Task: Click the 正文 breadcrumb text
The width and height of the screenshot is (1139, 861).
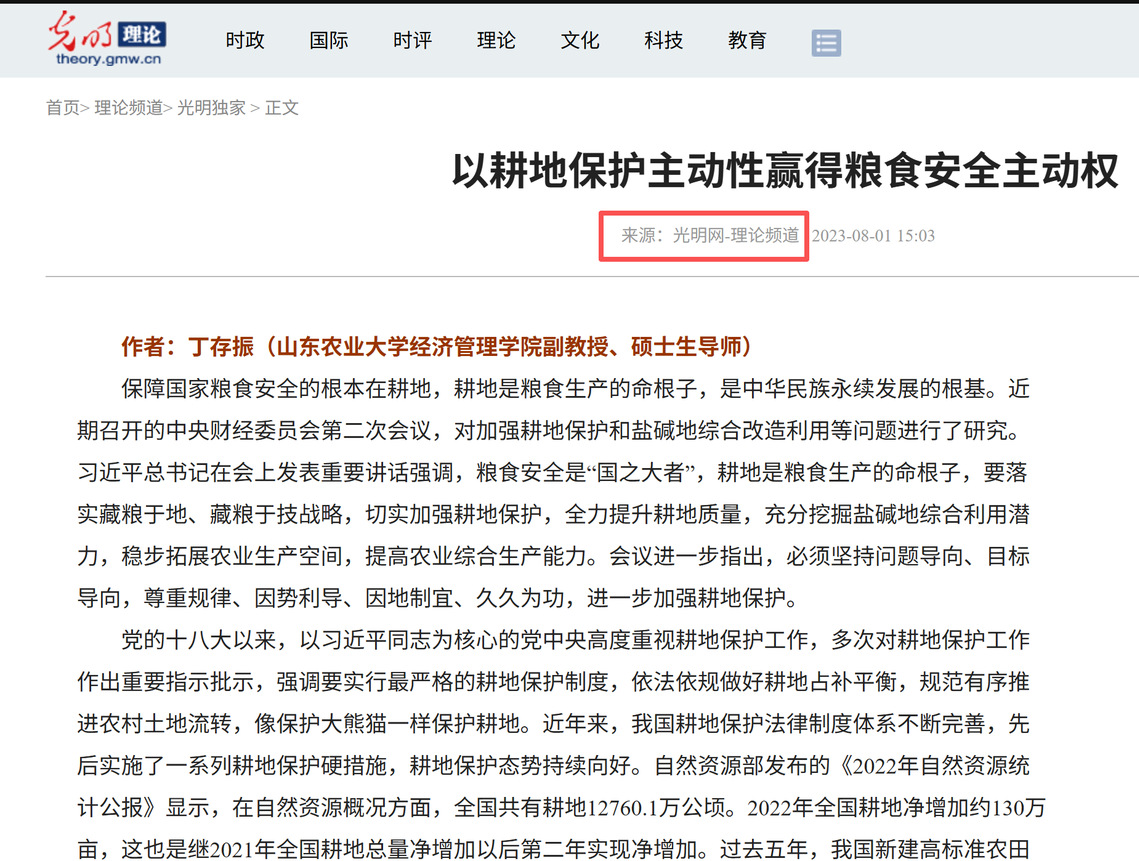Action: click(x=282, y=108)
